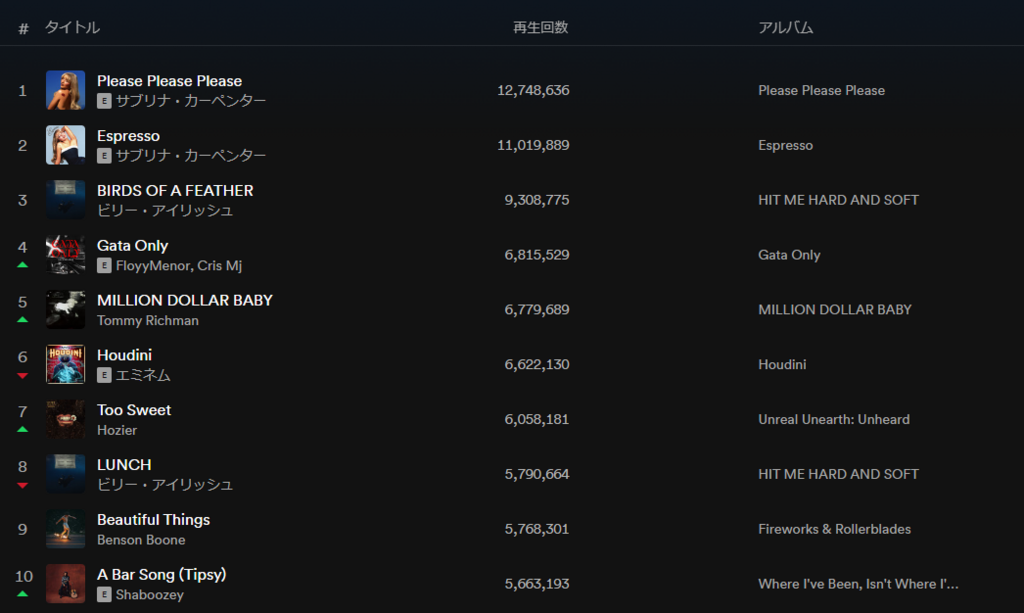Open Houdini cover art thumbnail
Image resolution: width=1024 pixels, height=613 pixels.
[x=65, y=364]
